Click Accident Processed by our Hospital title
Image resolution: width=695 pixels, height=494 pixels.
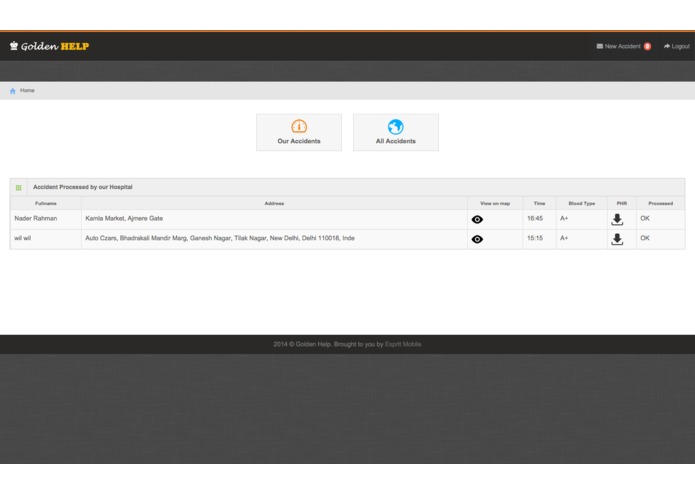tap(83, 187)
